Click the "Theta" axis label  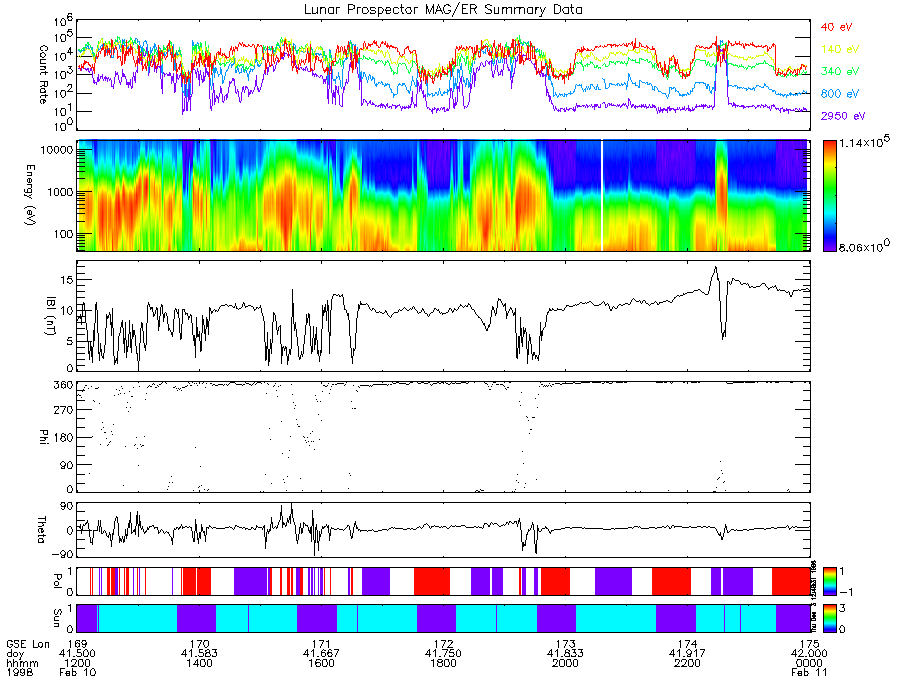tap(41, 529)
